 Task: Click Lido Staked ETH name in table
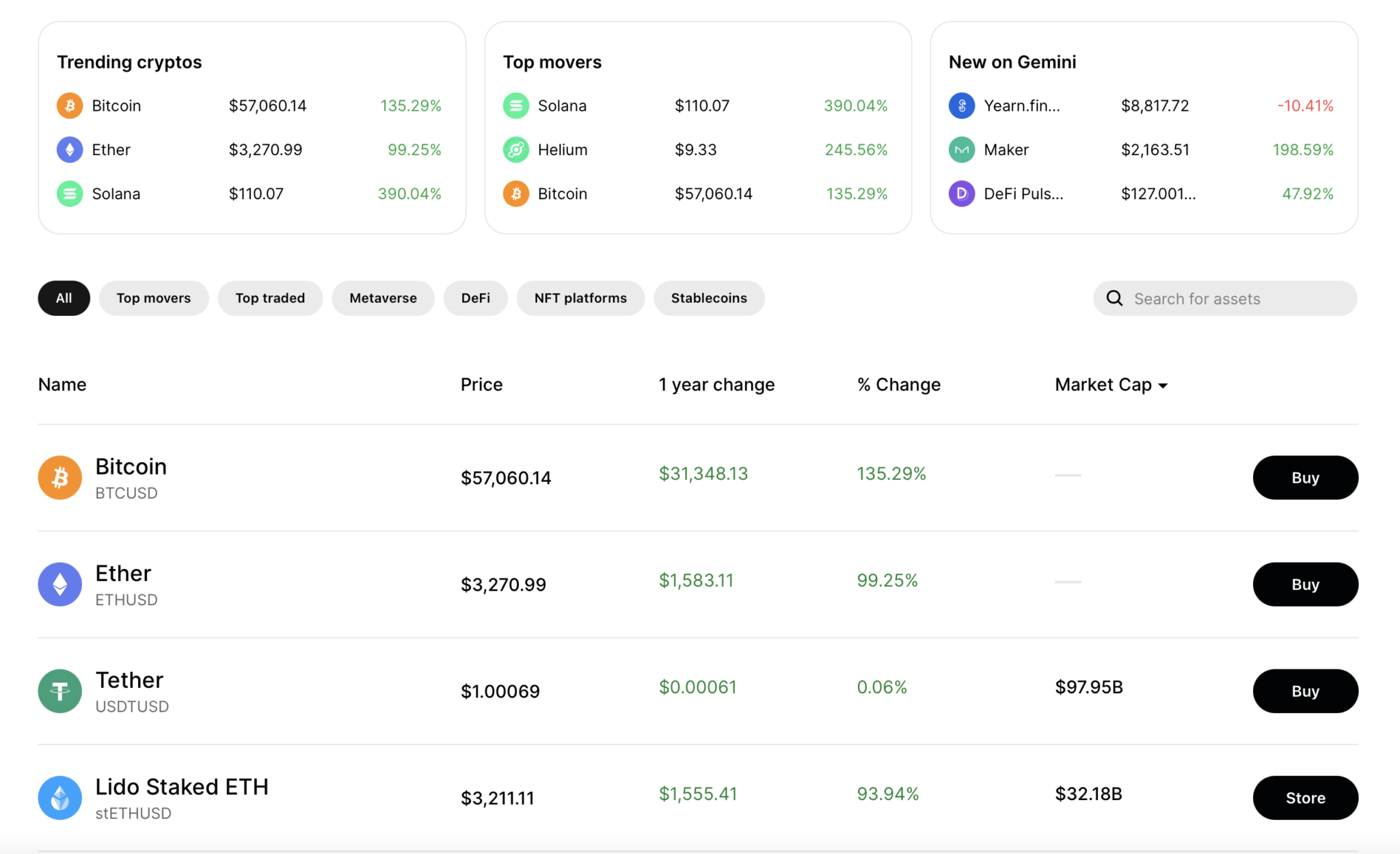tap(182, 787)
